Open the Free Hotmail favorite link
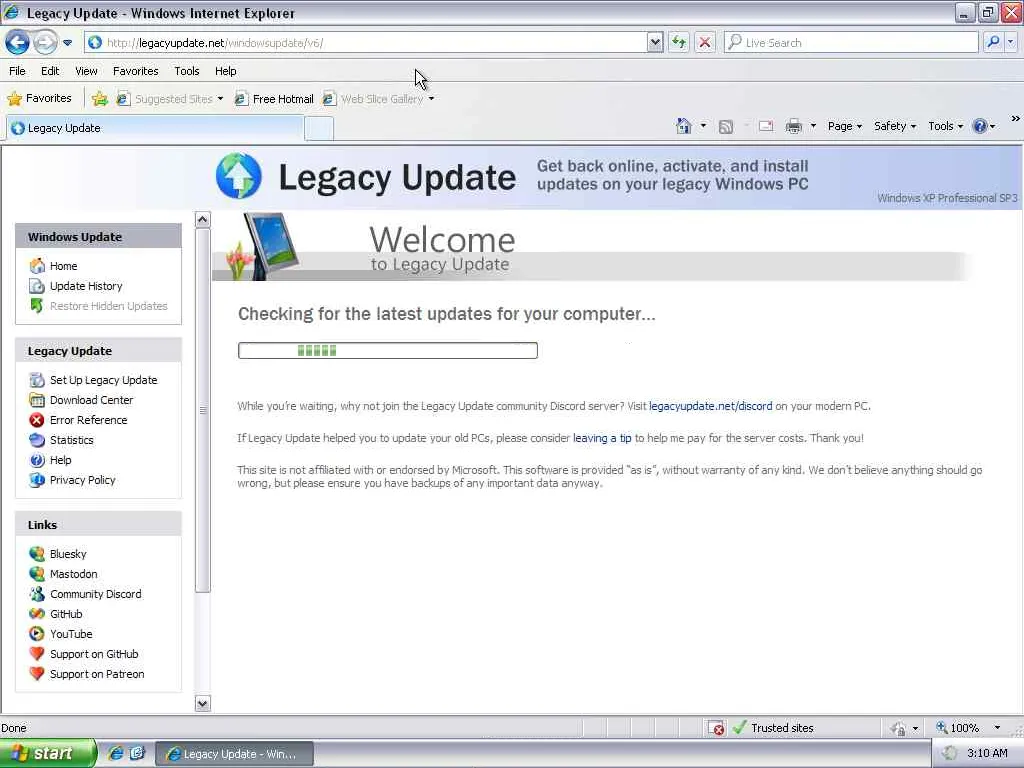Viewport: 1024px width, 768px height. click(274, 99)
